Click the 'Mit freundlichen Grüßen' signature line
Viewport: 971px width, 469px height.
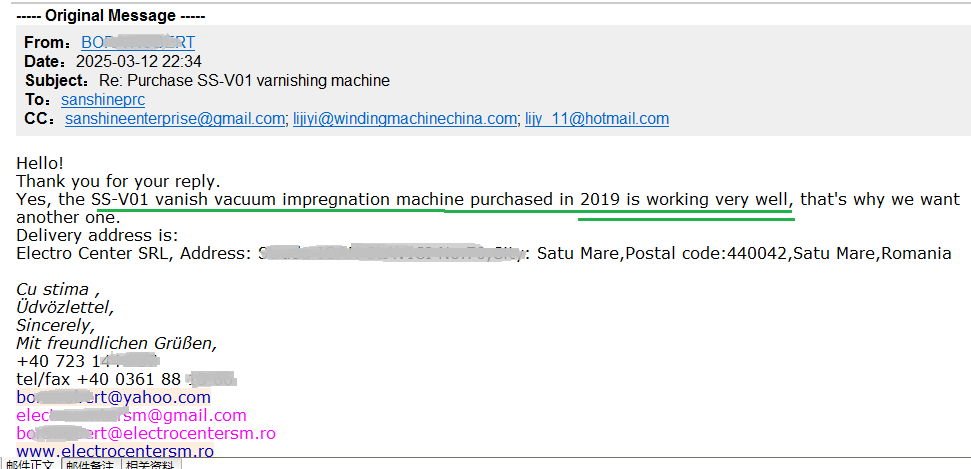click(x=116, y=343)
